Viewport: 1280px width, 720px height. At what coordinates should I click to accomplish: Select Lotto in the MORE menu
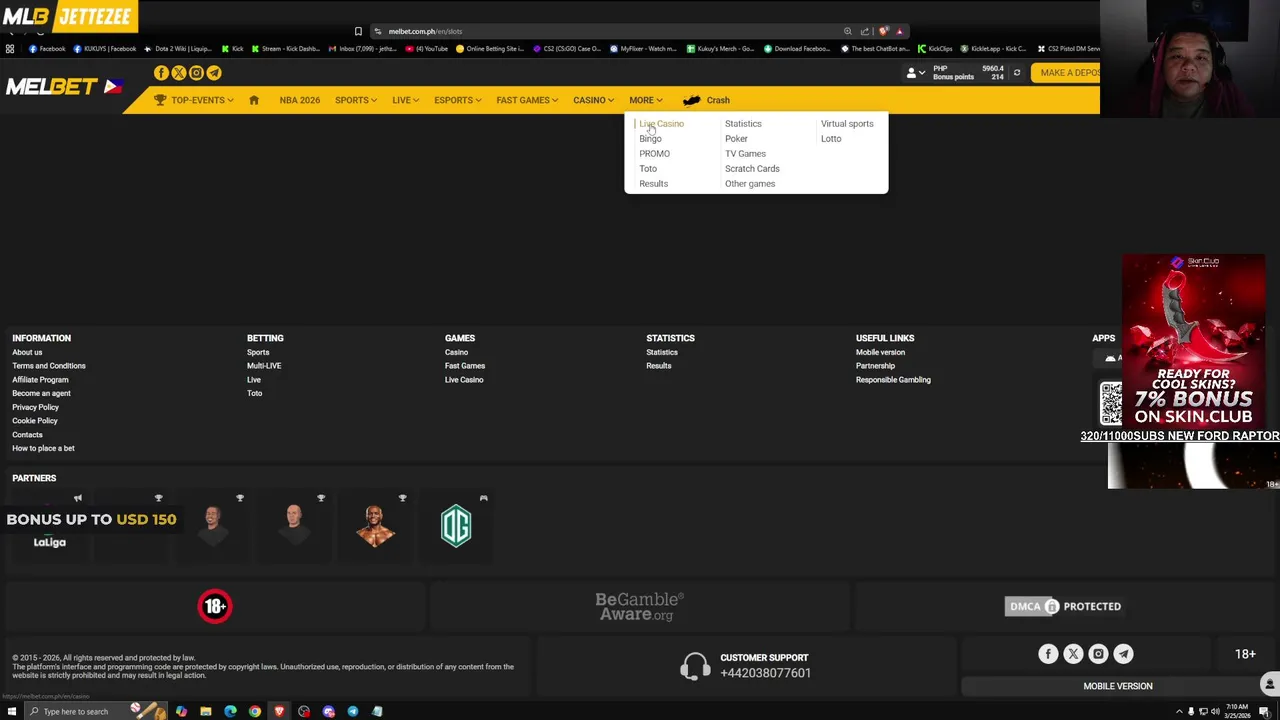831,139
